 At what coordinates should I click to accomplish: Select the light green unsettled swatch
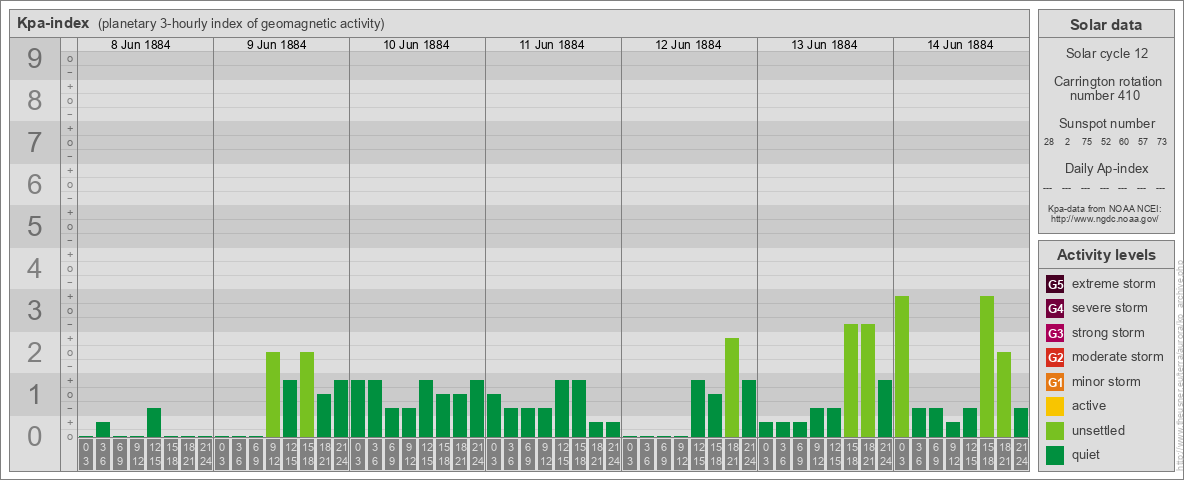[x=1055, y=431]
